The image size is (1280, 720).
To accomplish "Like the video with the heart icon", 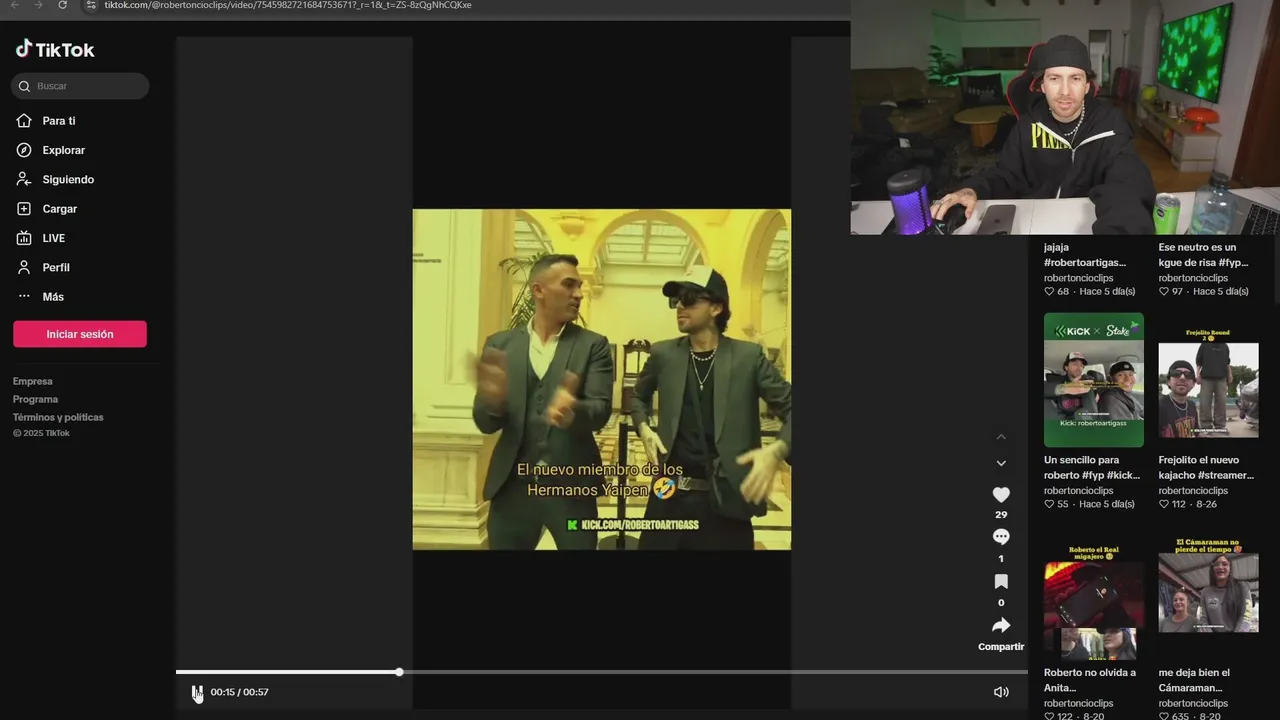I will [1001, 495].
